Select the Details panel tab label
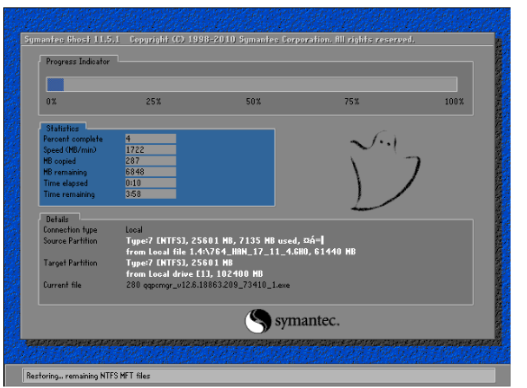 (x=57, y=219)
